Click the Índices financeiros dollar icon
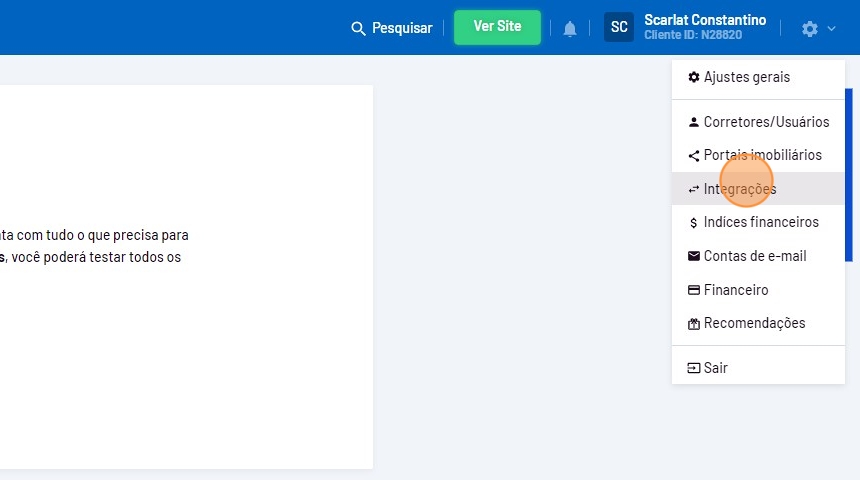The width and height of the screenshot is (860, 480). pyautogui.click(x=694, y=223)
